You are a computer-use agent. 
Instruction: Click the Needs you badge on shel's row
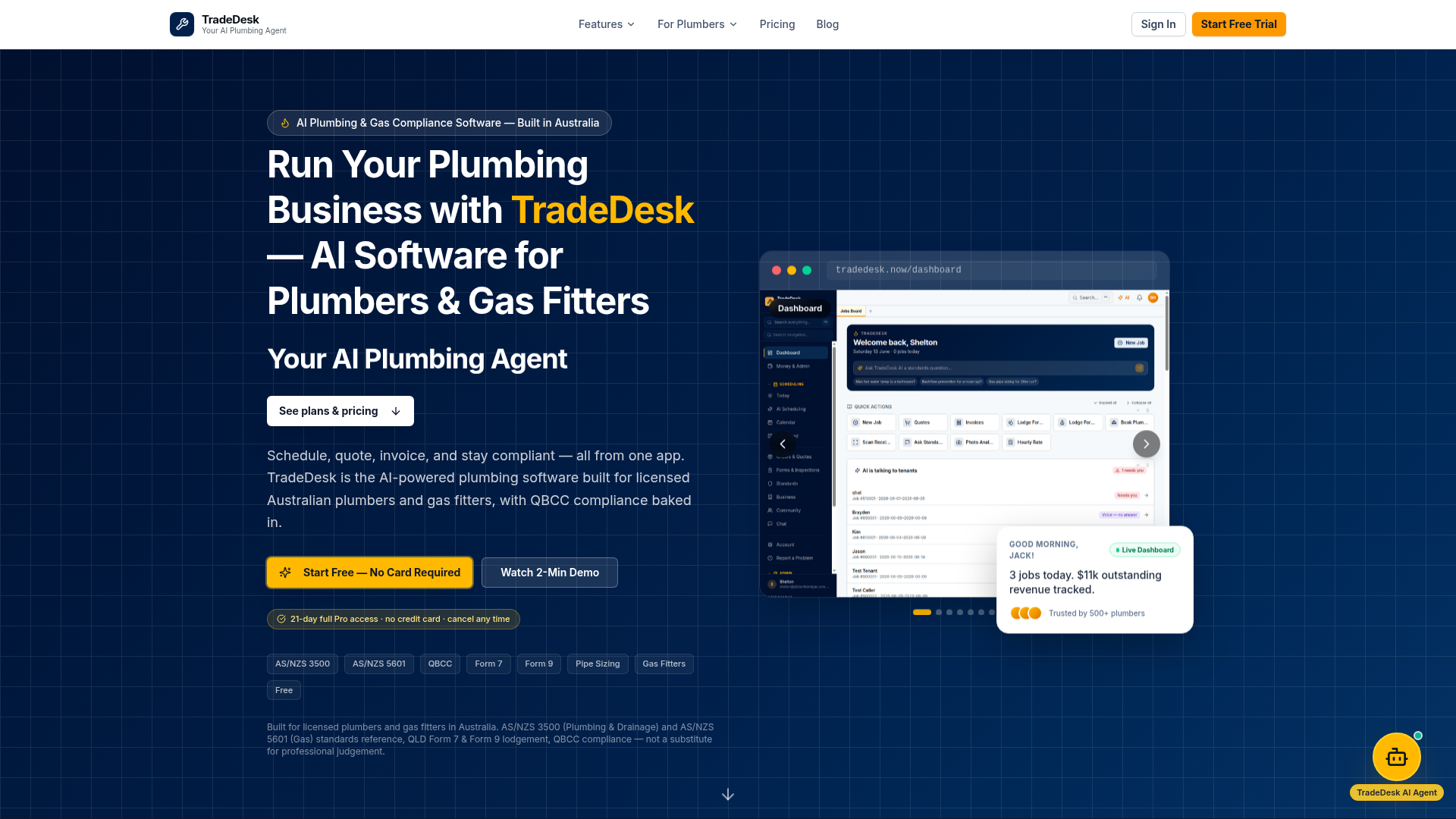(1127, 495)
